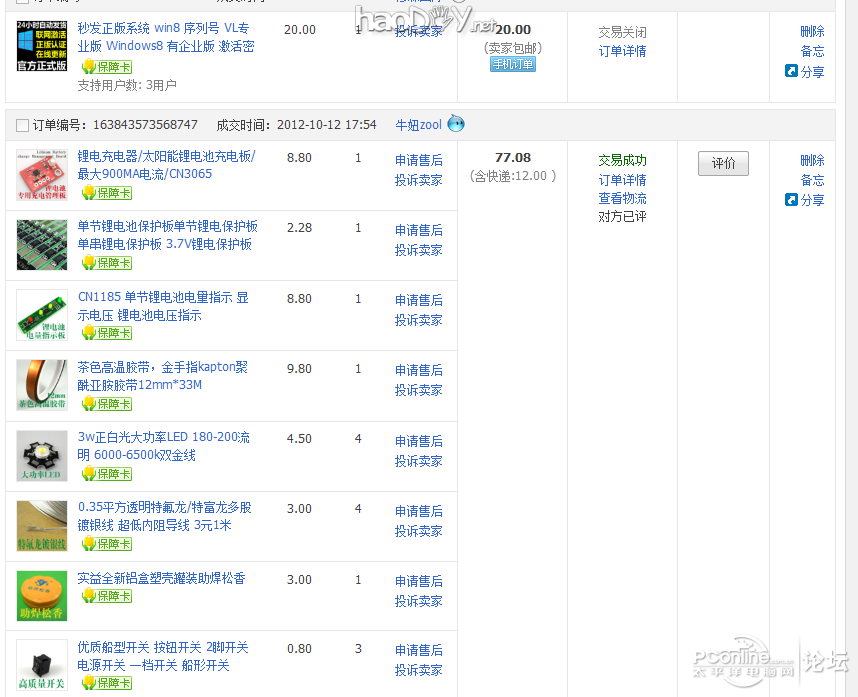Click 保障卡 badge under 助焊松香 item
This screenshot has width=858, height=697.
click(106, 596)
